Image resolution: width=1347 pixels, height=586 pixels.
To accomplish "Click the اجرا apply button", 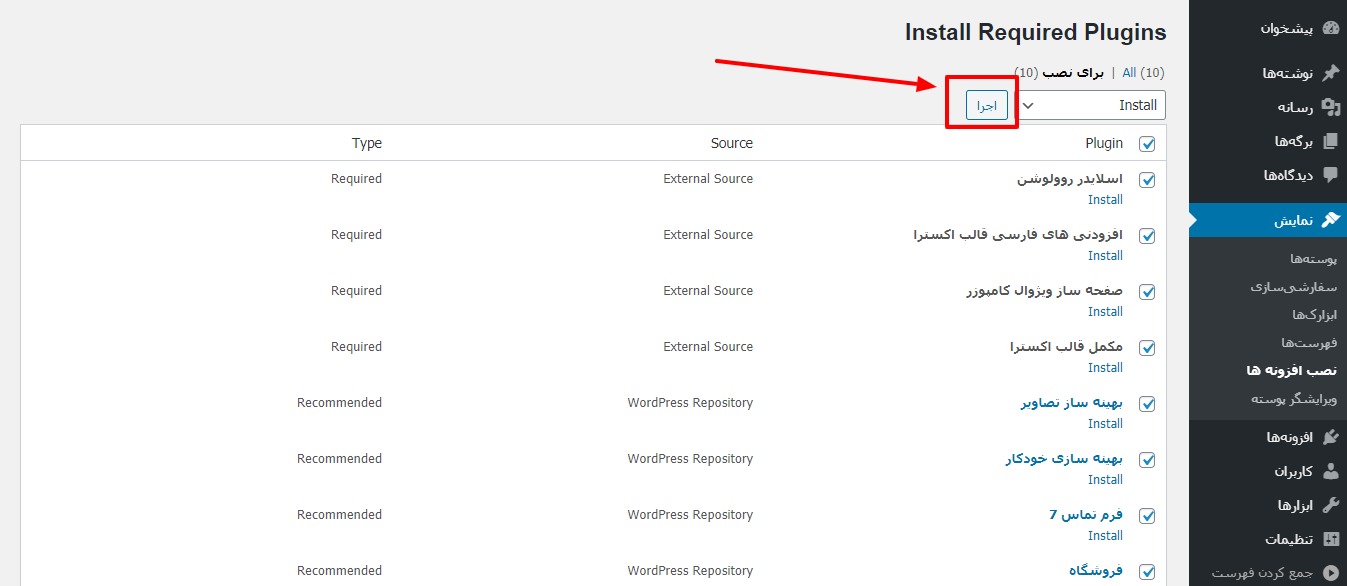I will [x=987, y=105].
